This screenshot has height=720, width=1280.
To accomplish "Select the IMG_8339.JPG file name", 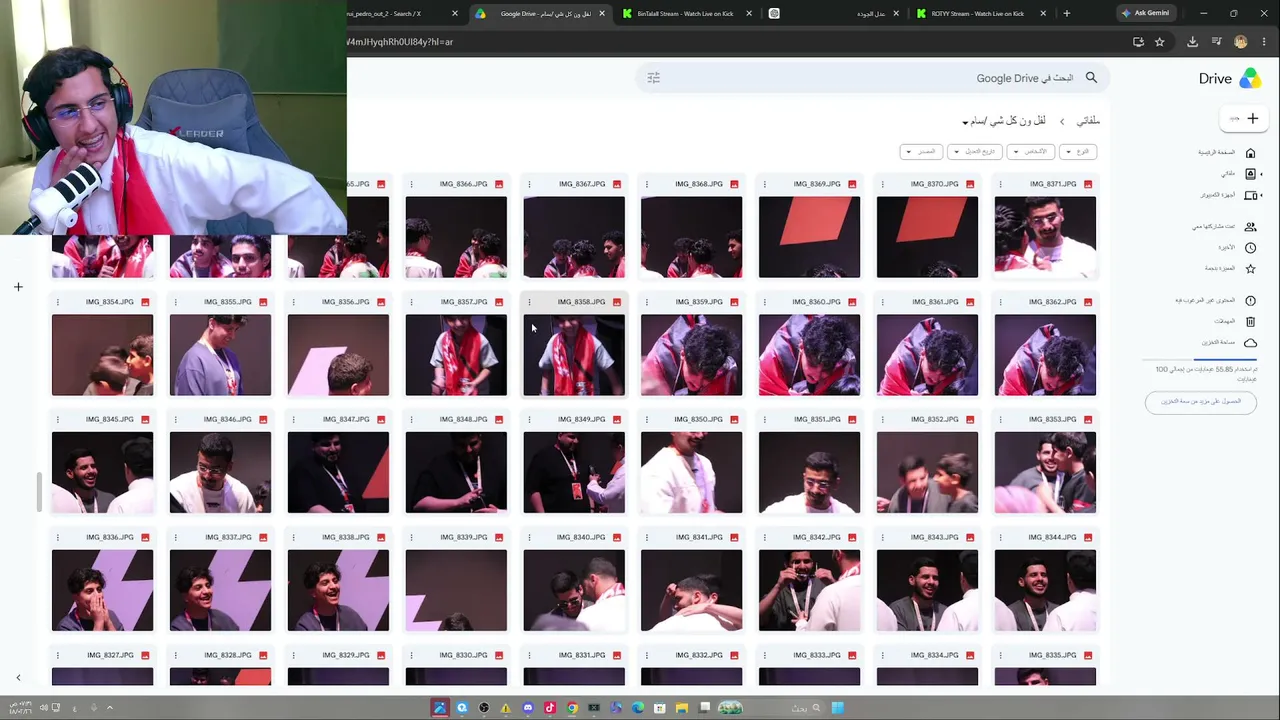I will click(463, 538).
